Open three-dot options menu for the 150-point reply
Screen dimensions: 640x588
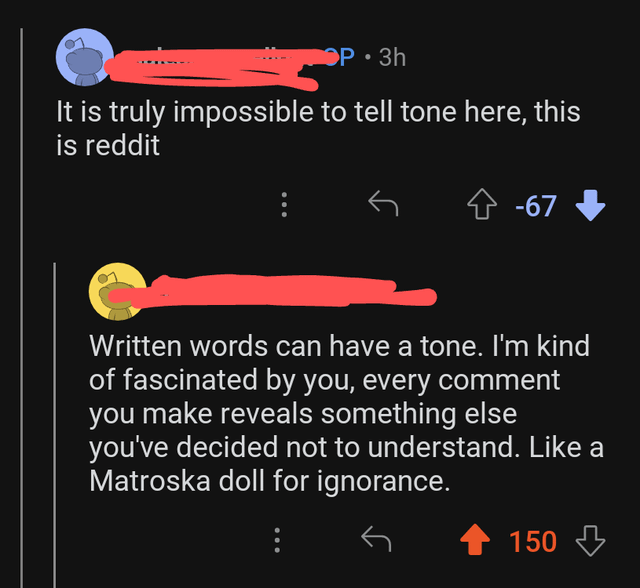pyautogui.click(x=279, y=541)
